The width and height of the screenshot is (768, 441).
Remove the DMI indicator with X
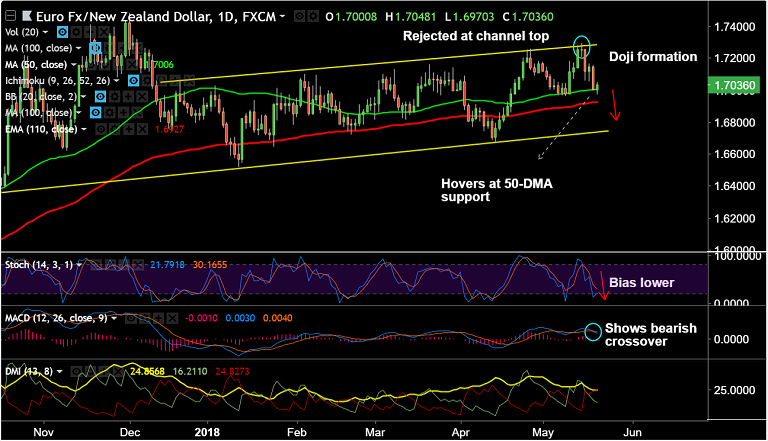118,371
